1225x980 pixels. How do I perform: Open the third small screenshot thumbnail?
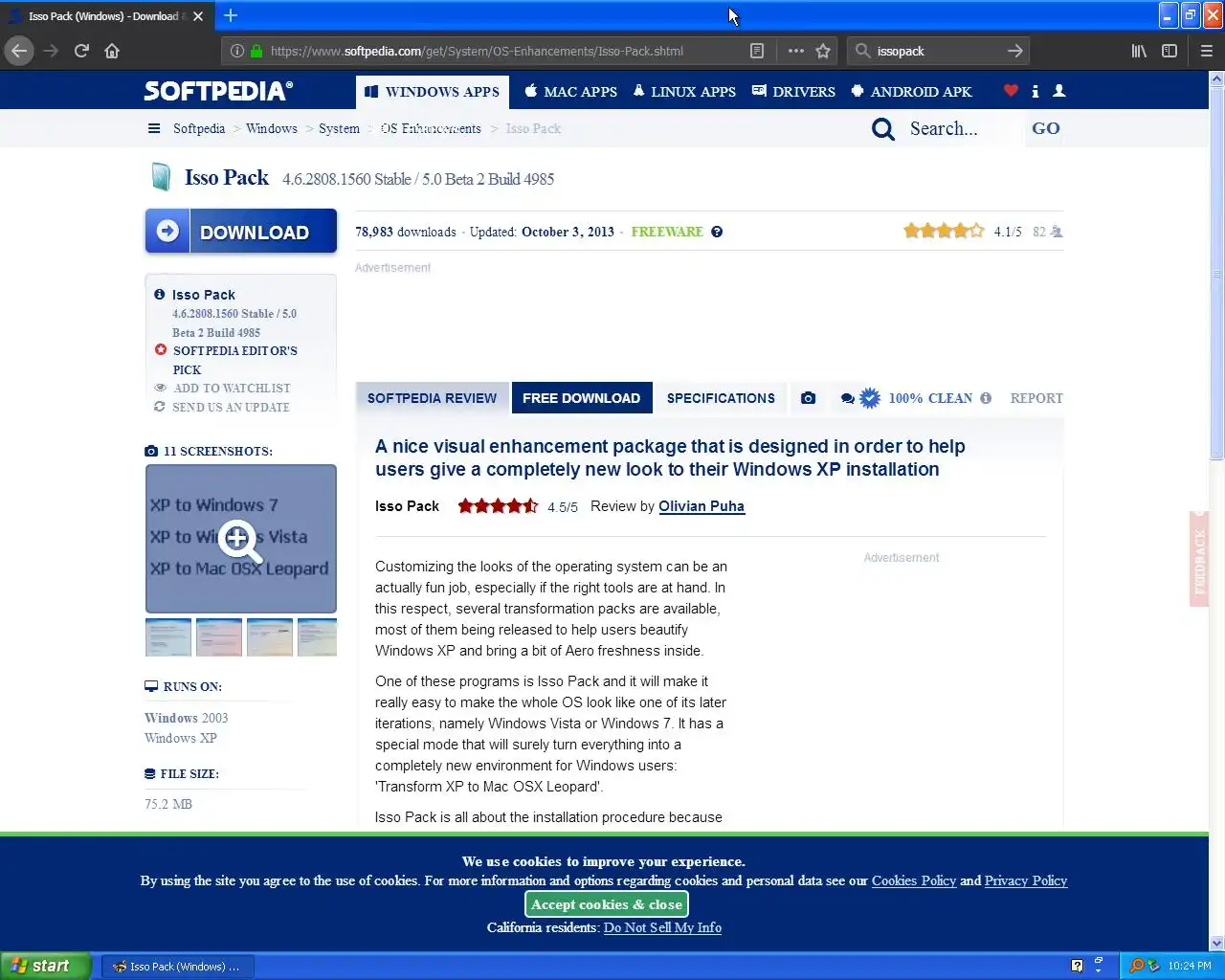(270, 637)
